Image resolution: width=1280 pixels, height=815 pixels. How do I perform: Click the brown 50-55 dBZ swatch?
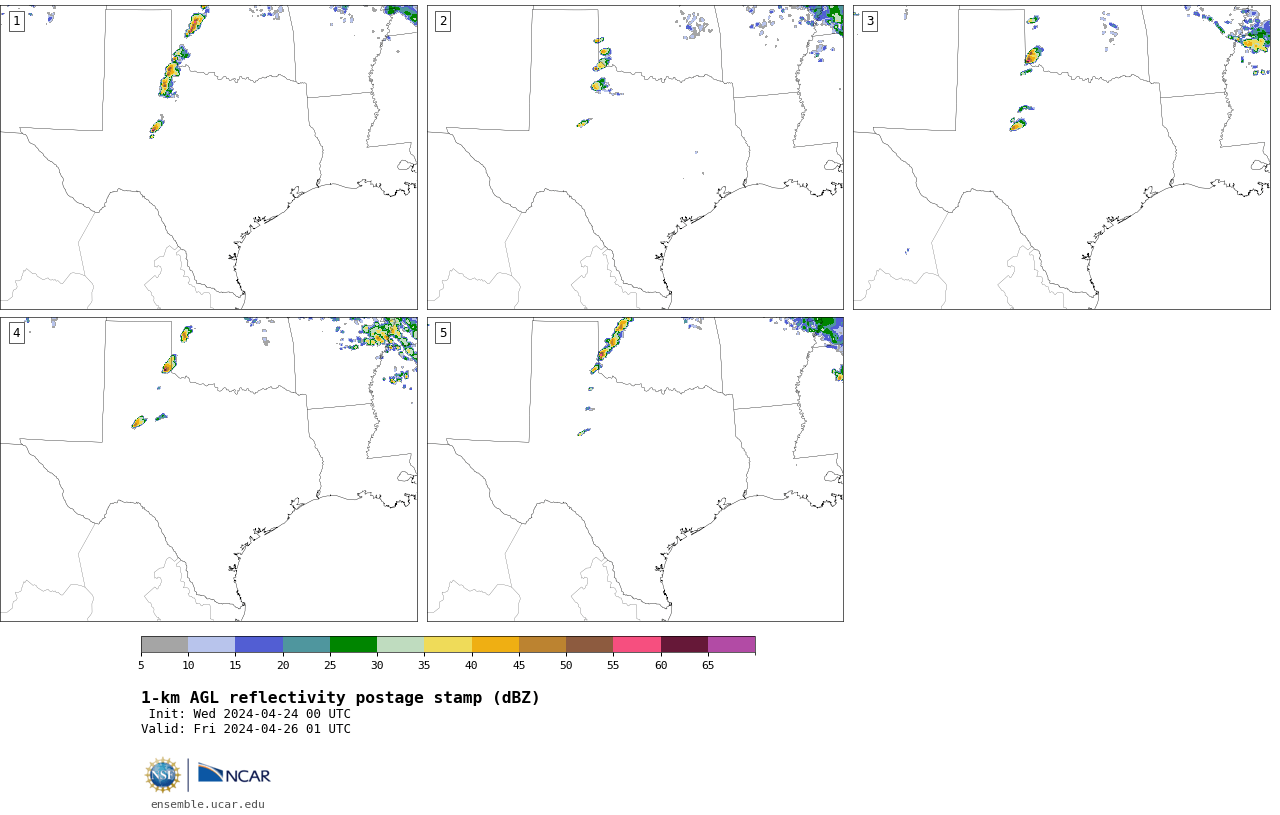(589, 645)
